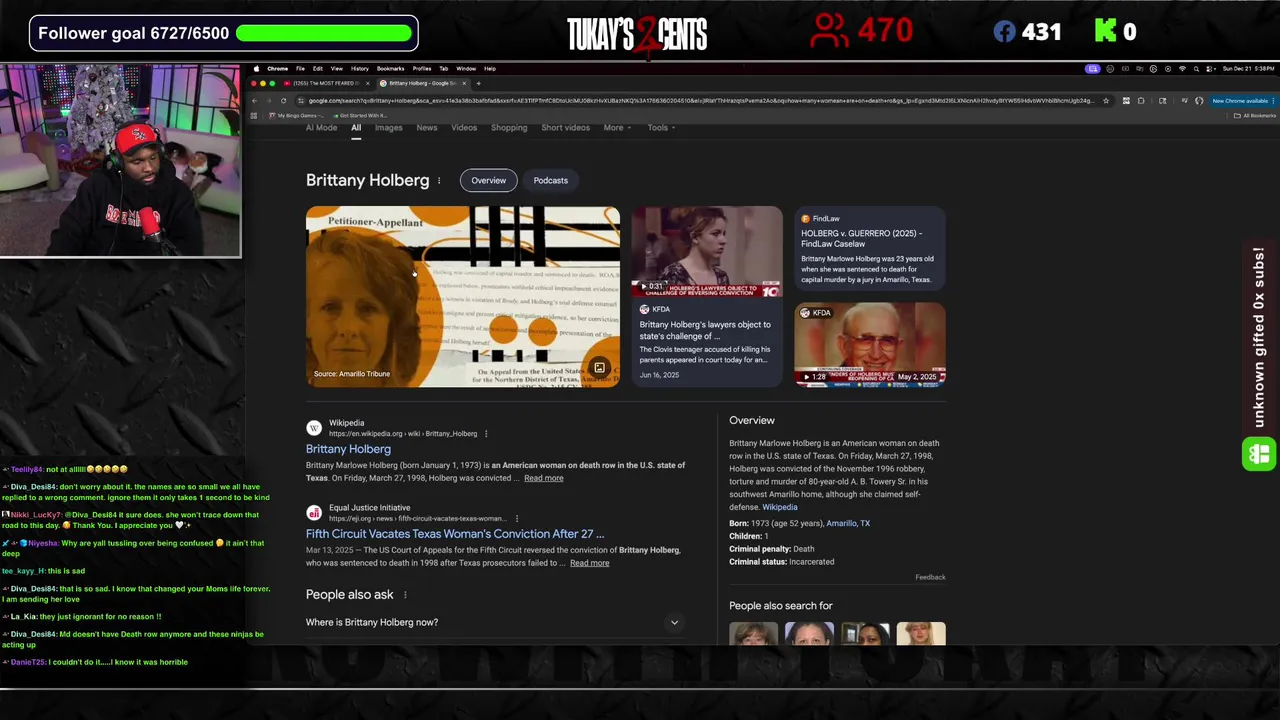The width and height of the screenshot is (1280, 720).
Task: Switch to News search tab
Action: tap(427, 128)
